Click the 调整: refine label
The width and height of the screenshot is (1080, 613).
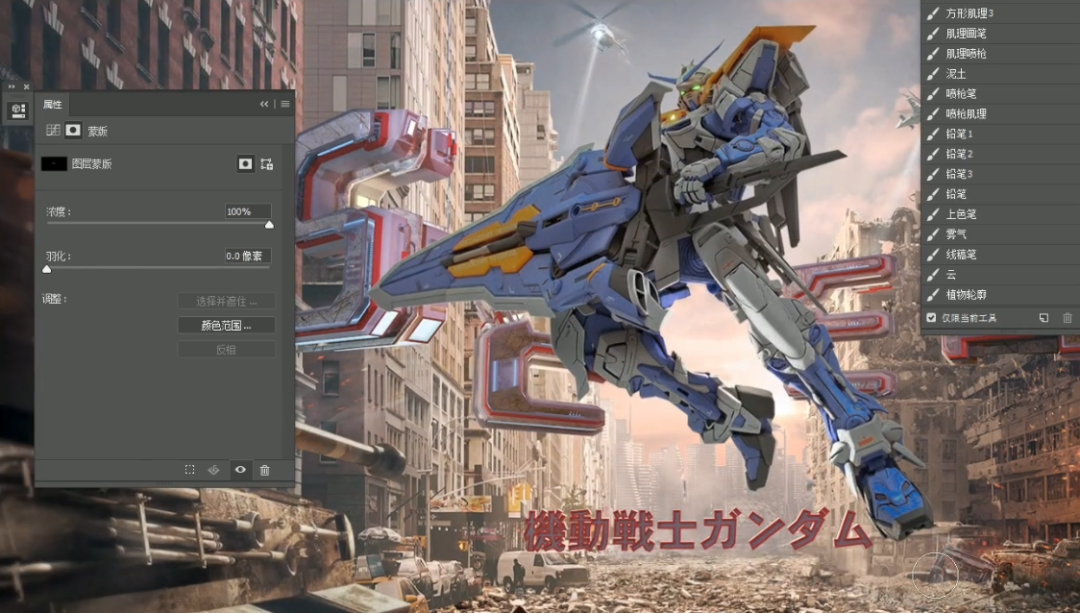tap(54, 299)
